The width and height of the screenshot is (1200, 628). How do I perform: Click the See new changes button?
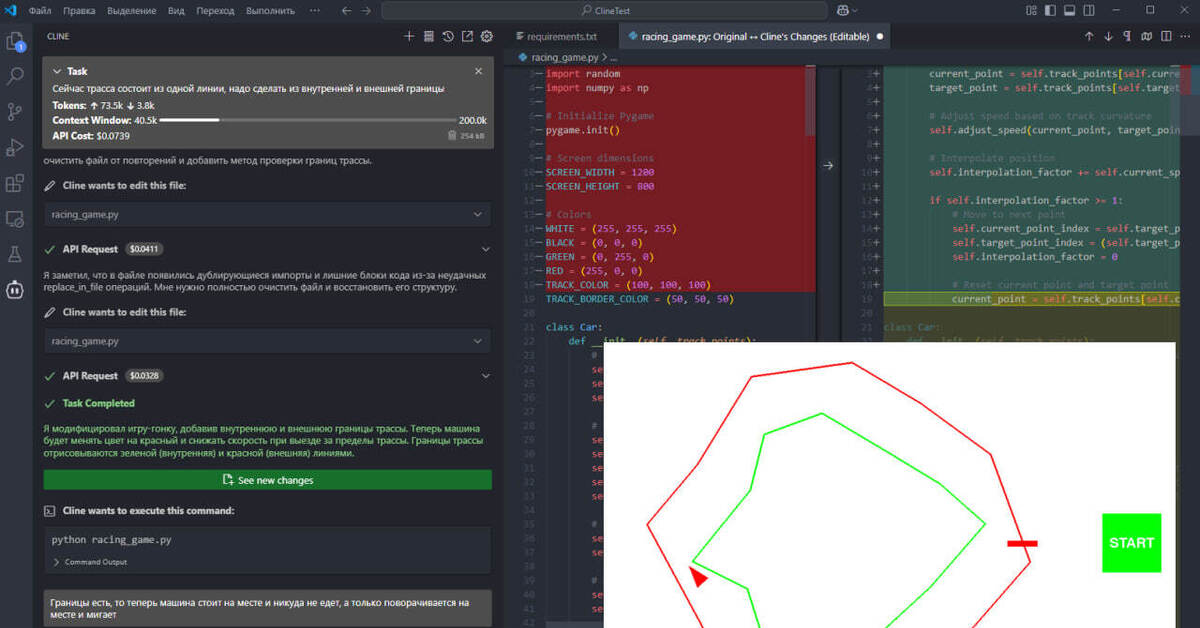pyautogui.click(x=267, y=480)
